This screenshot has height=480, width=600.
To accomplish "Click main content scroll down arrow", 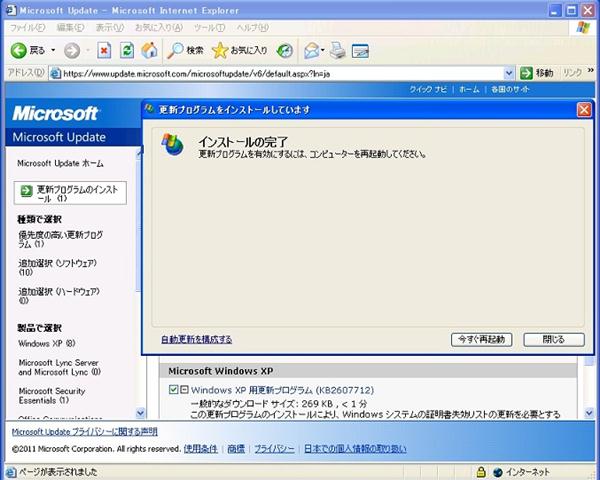I will (x=589, y=413).
